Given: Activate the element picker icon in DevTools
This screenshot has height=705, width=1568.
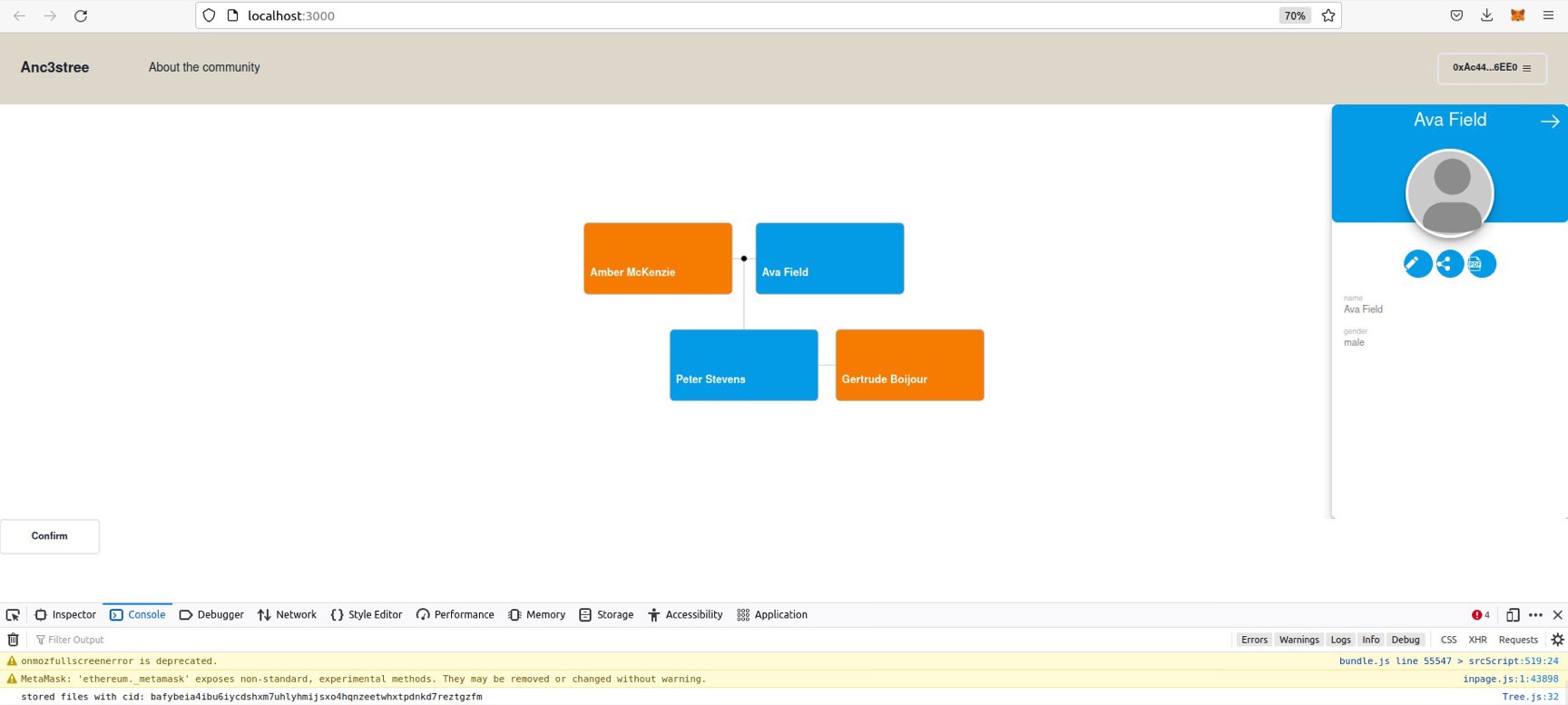Looking at the screenshot, I should (13, 615).
